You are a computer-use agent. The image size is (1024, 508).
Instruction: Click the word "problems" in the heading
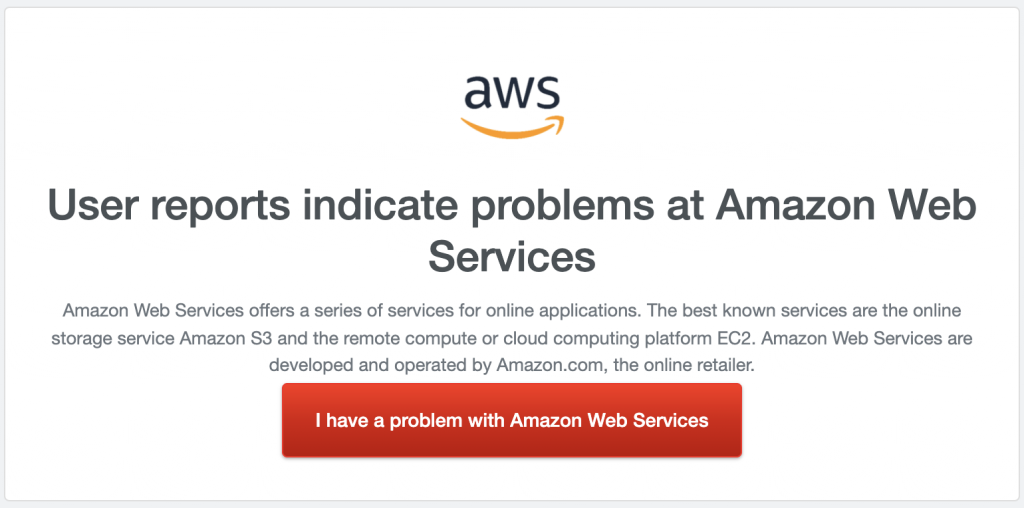[x=536, y=206]
